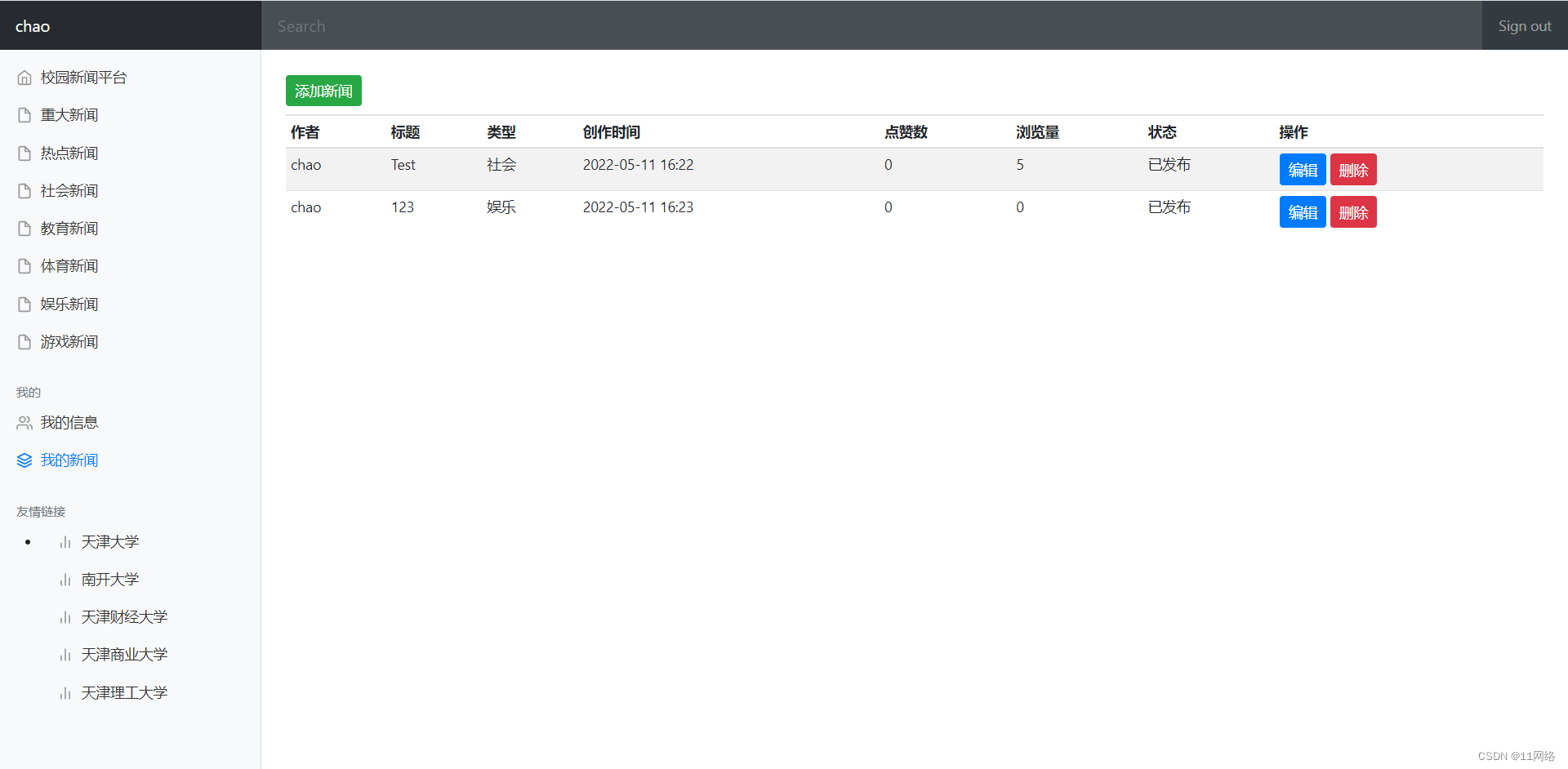
Task: Edit the 123 news row
Action: click(1303, 212)
